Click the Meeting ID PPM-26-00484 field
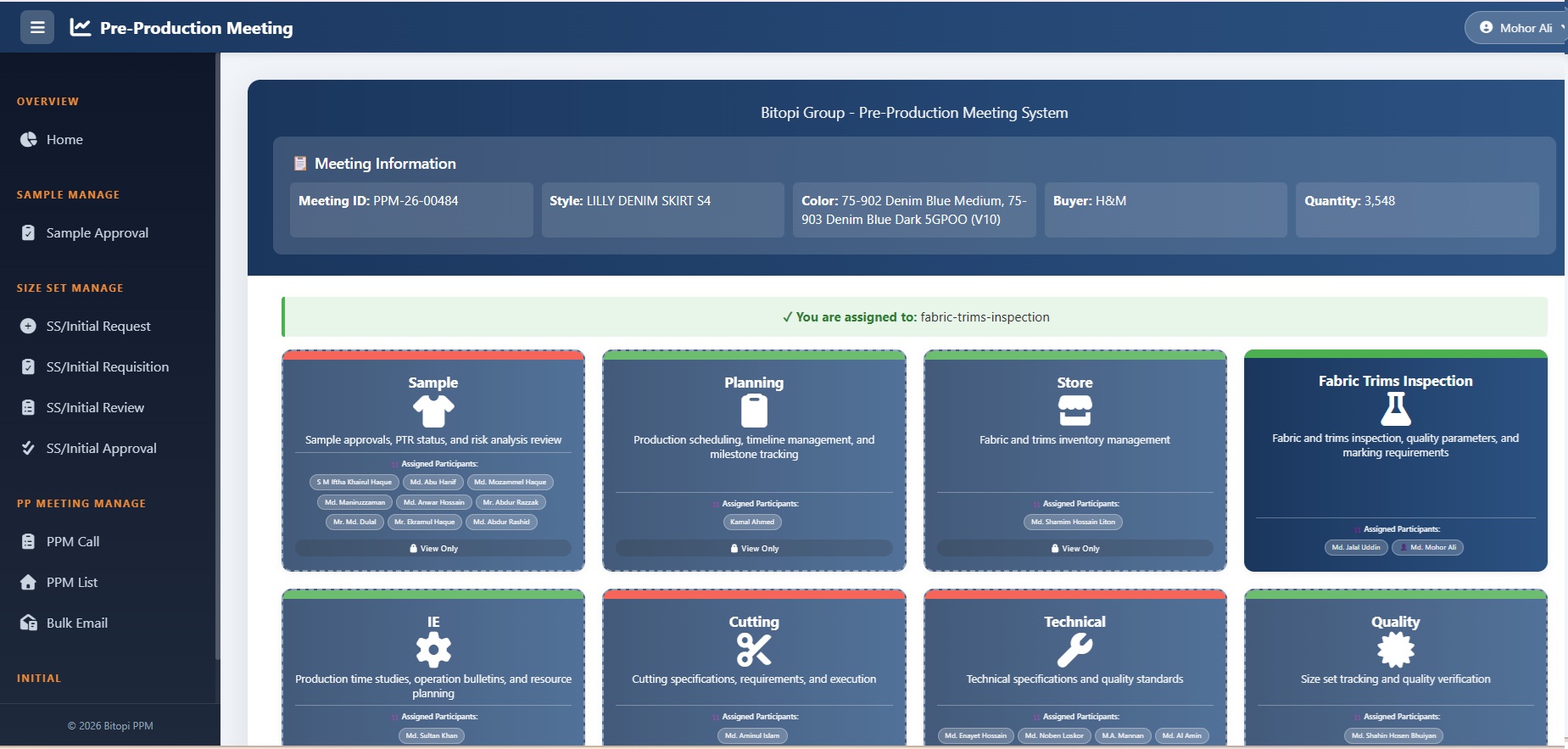 [x=411, y=210]
